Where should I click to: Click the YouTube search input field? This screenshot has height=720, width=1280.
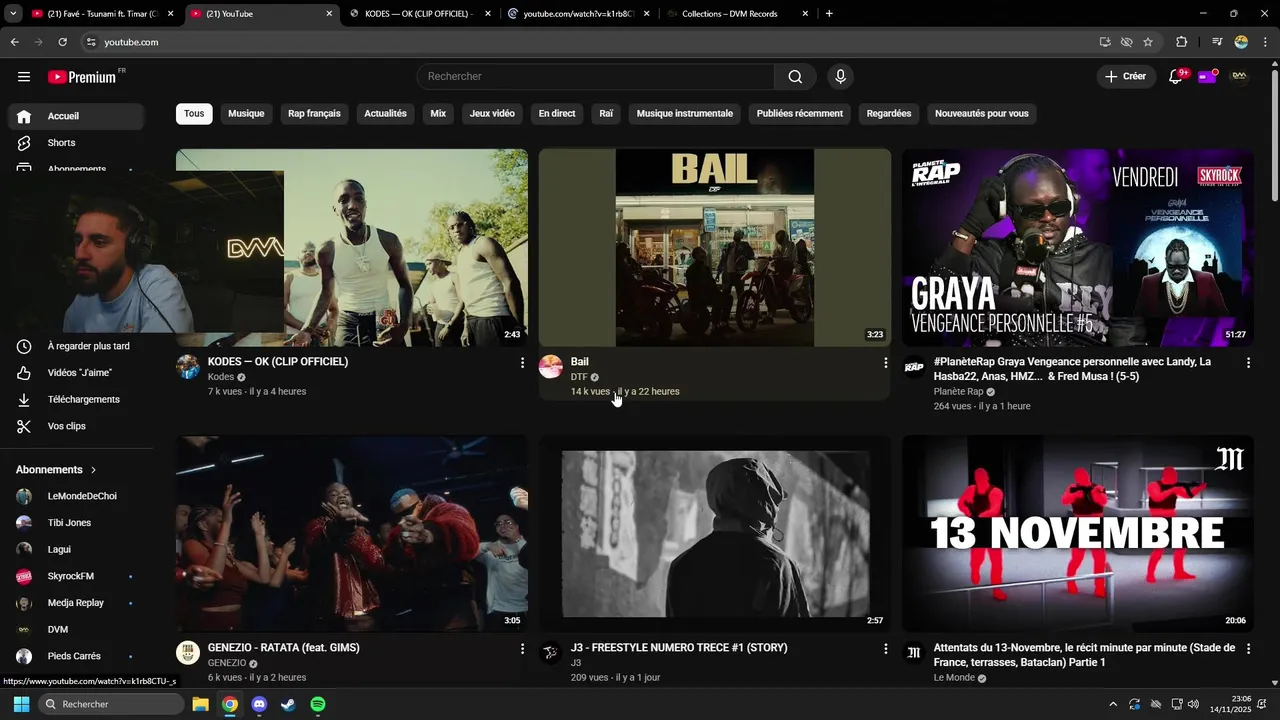[x=596, y=77]
